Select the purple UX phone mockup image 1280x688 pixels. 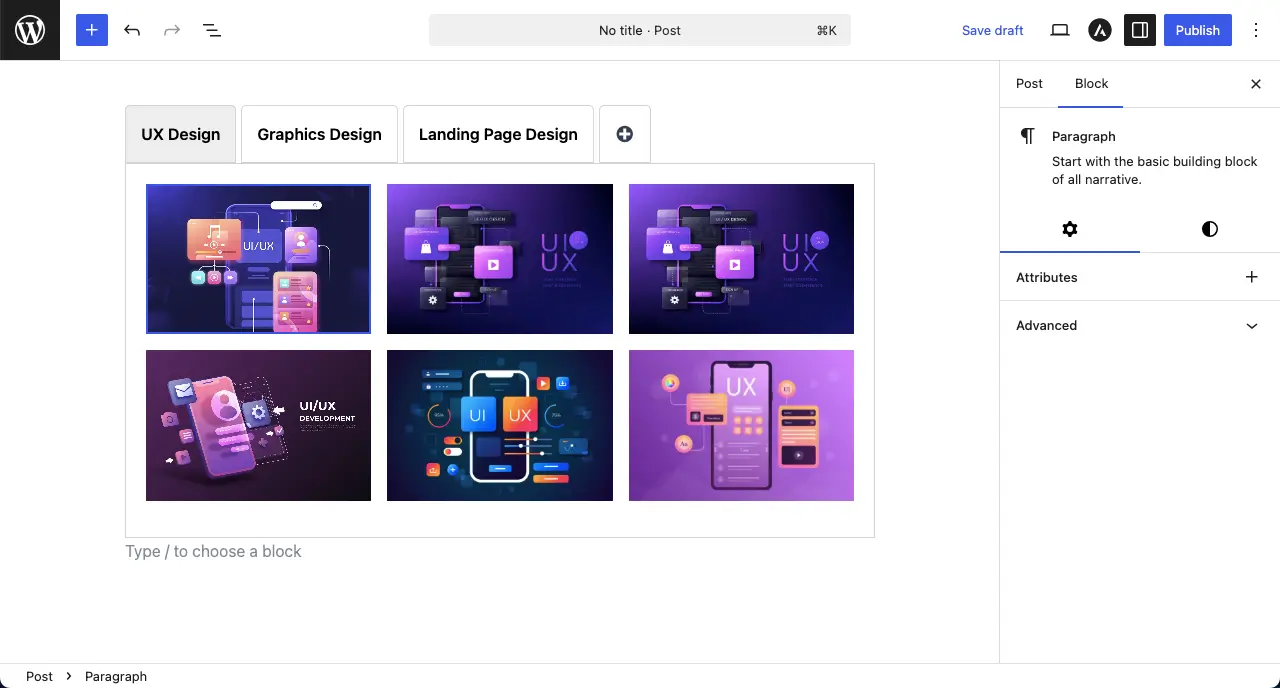tap(741, 425)
